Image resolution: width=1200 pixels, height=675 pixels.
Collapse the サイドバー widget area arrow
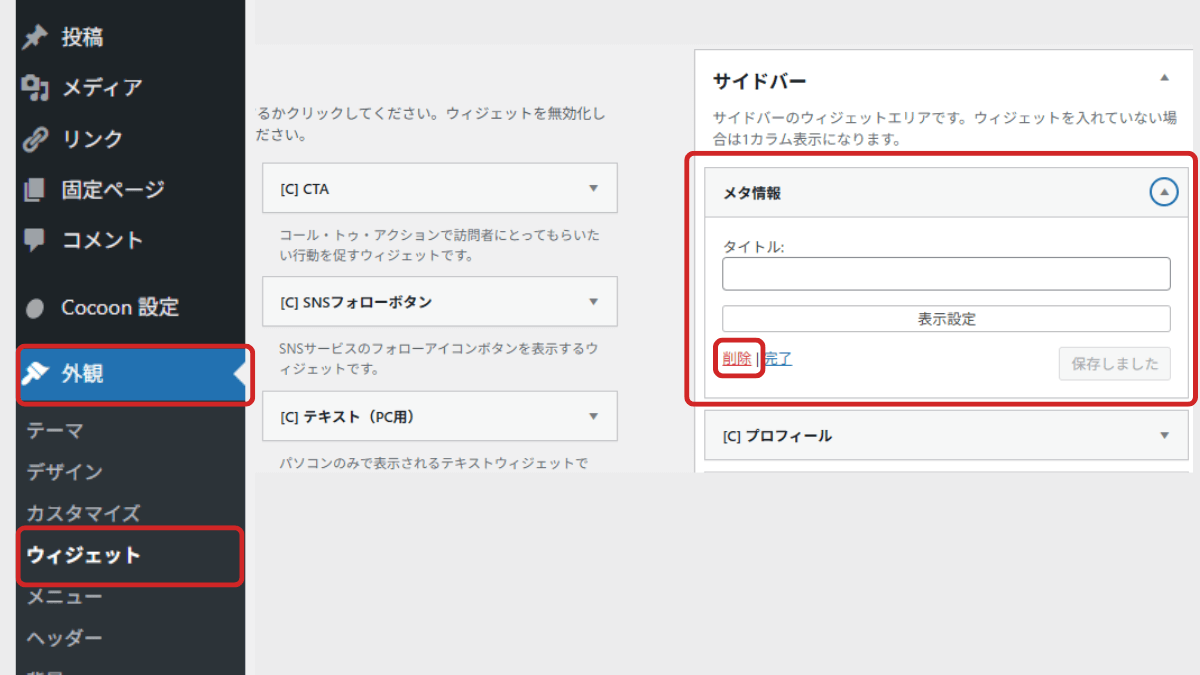pos(1164,77)
